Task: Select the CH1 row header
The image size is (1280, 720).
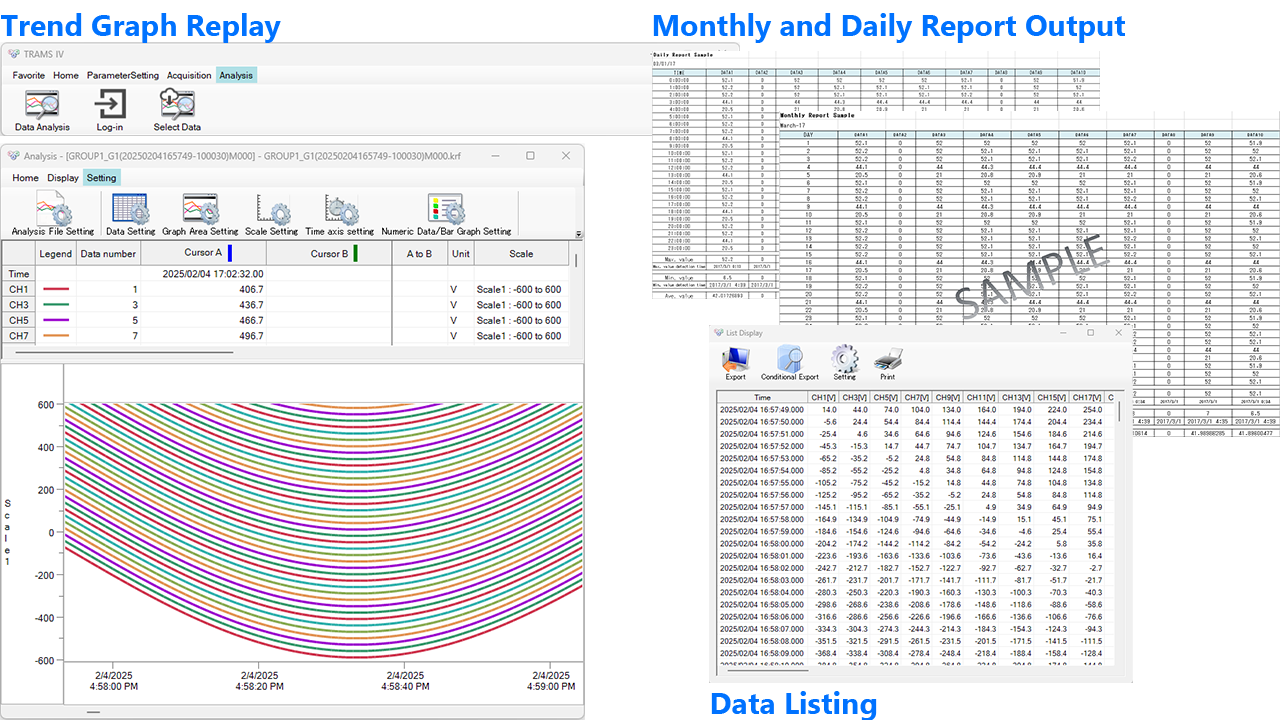Action: (19, 290)
